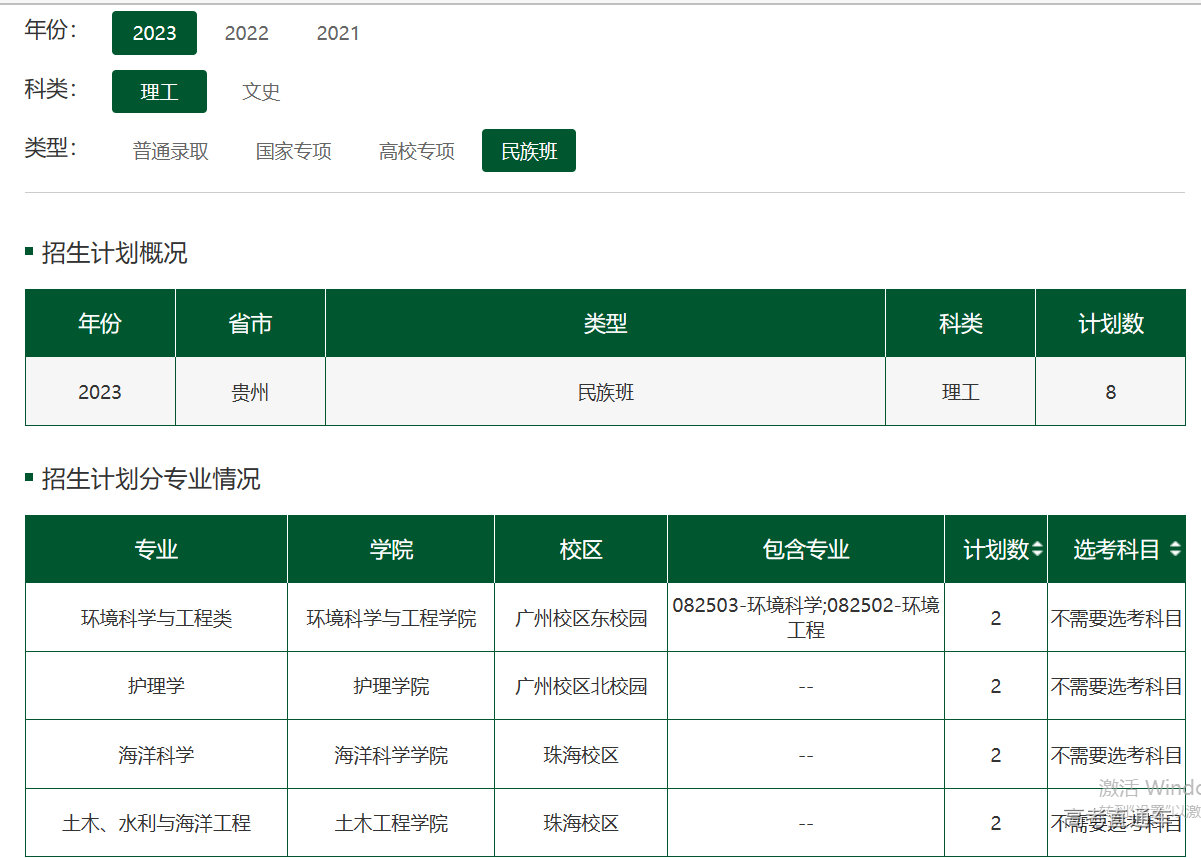Click the 学院 column header
This screenshot has height=858, width=1201.
391,550
